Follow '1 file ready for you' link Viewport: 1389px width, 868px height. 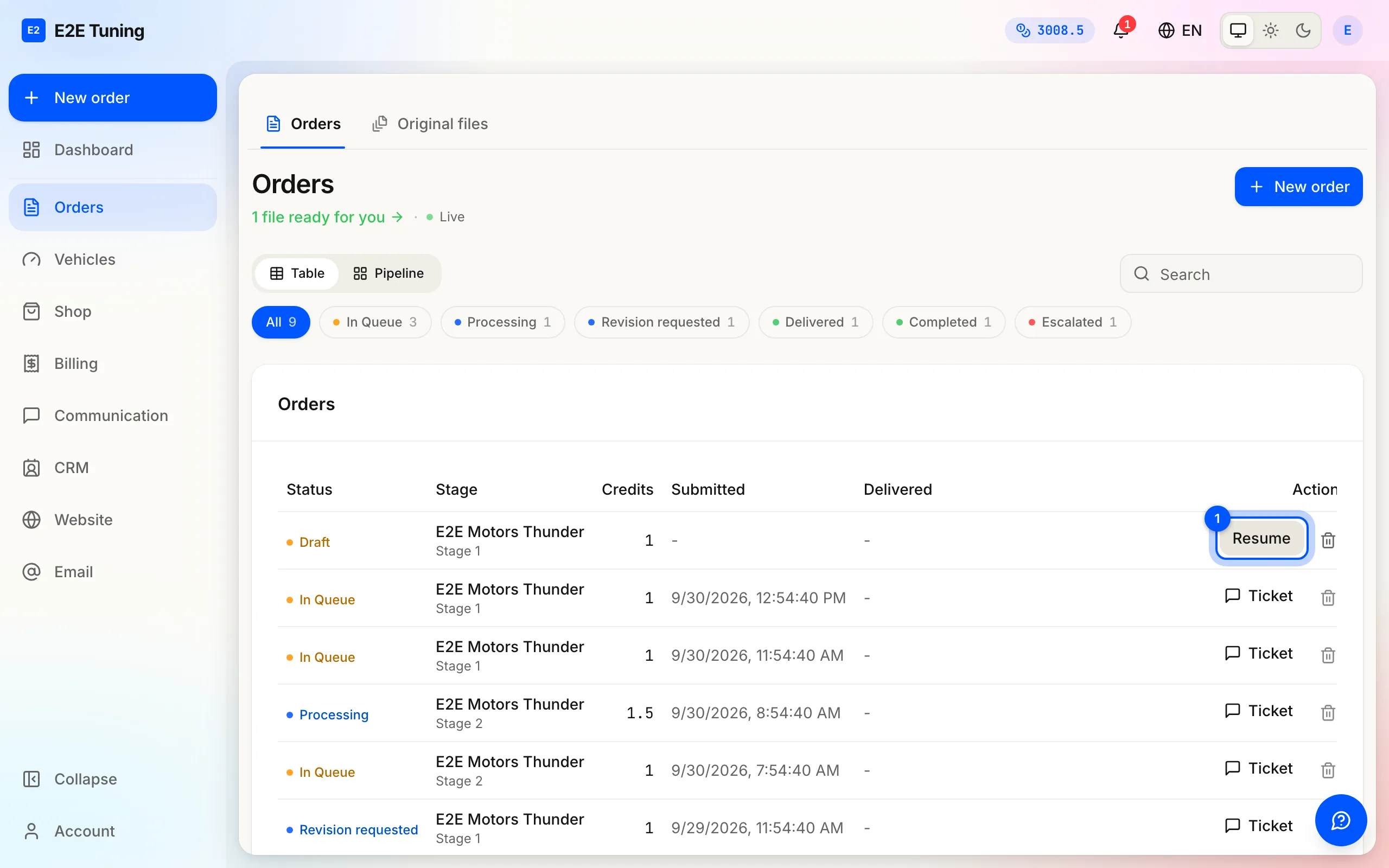[x=327, y=217]
